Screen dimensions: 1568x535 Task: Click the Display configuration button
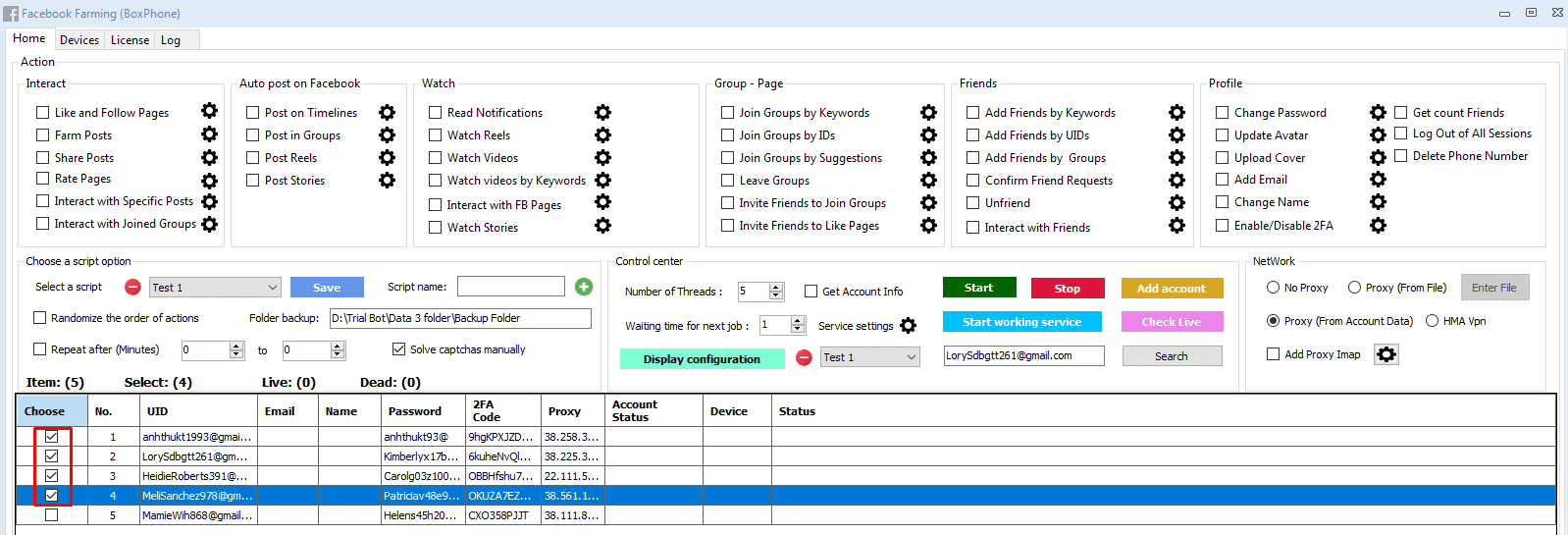(x=702, y=358)
